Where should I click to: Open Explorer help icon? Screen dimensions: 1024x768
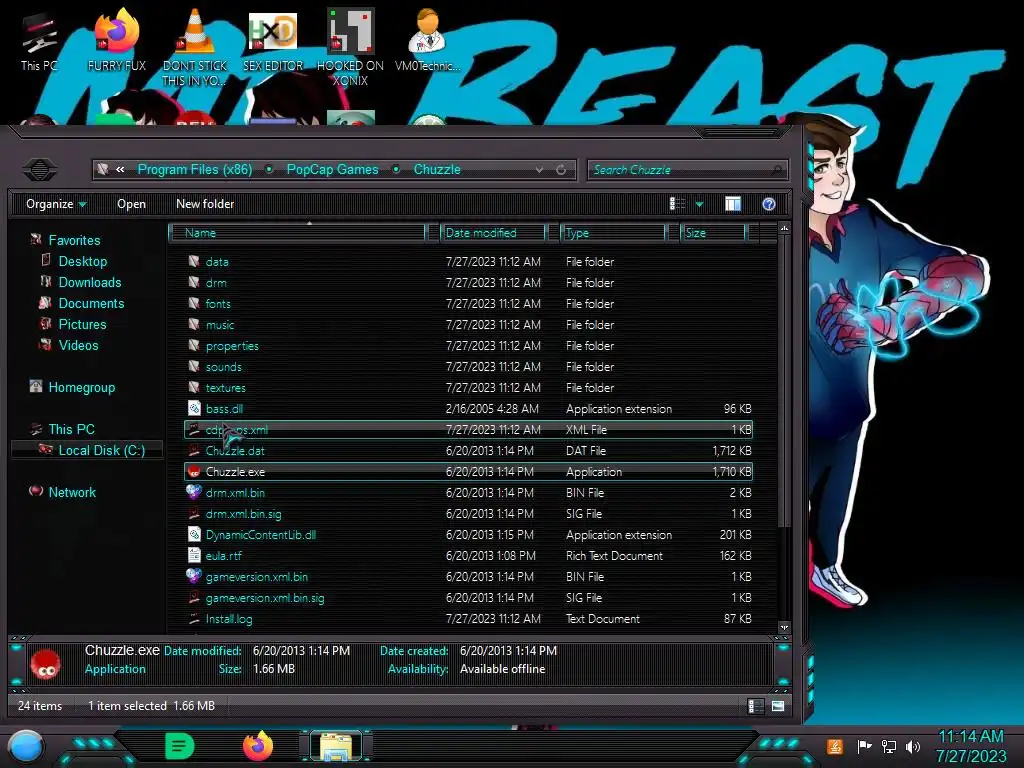pos(769,204)
